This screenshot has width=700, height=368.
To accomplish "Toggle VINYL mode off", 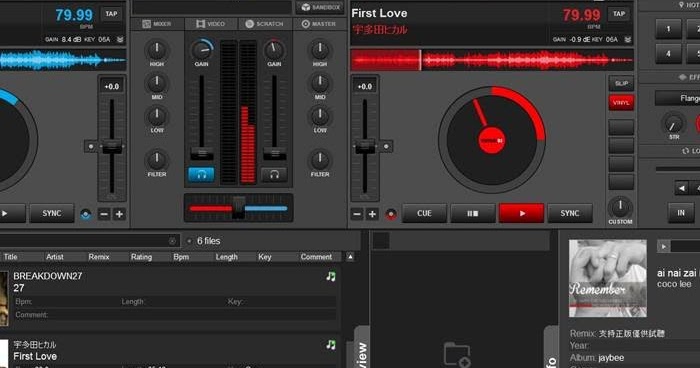I will click(x=621, y=103).
